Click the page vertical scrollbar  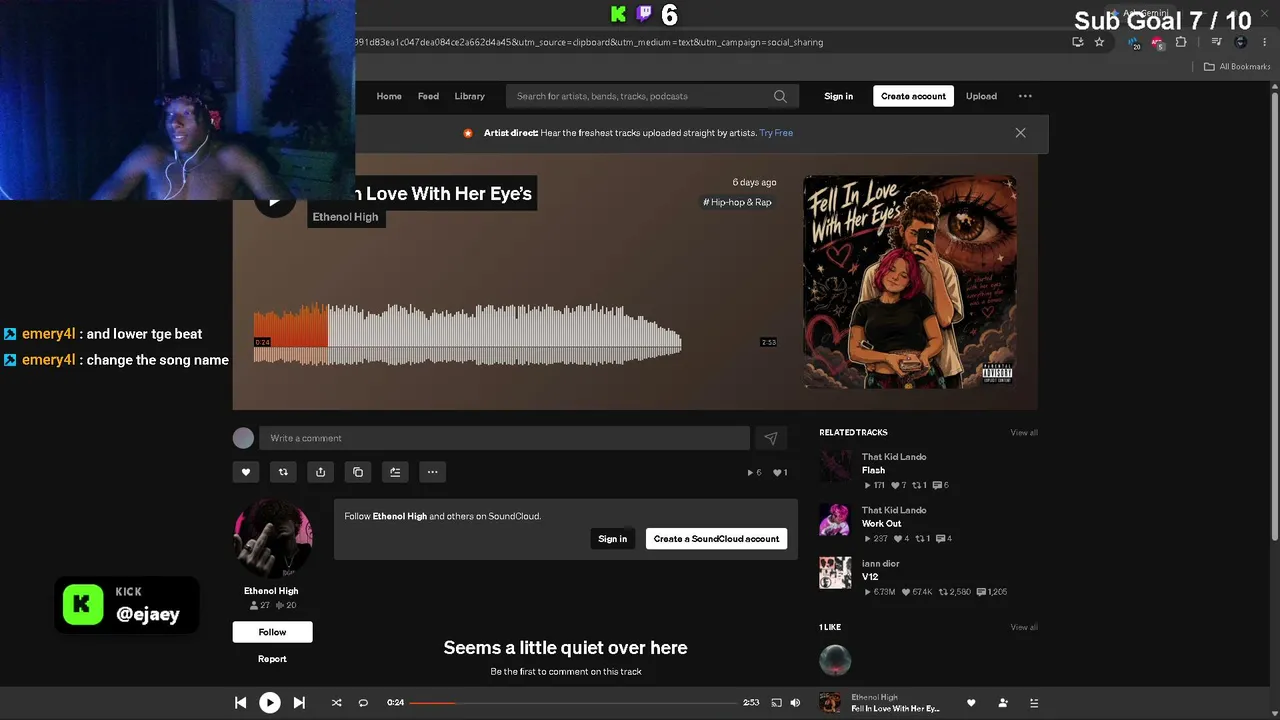1274,315
